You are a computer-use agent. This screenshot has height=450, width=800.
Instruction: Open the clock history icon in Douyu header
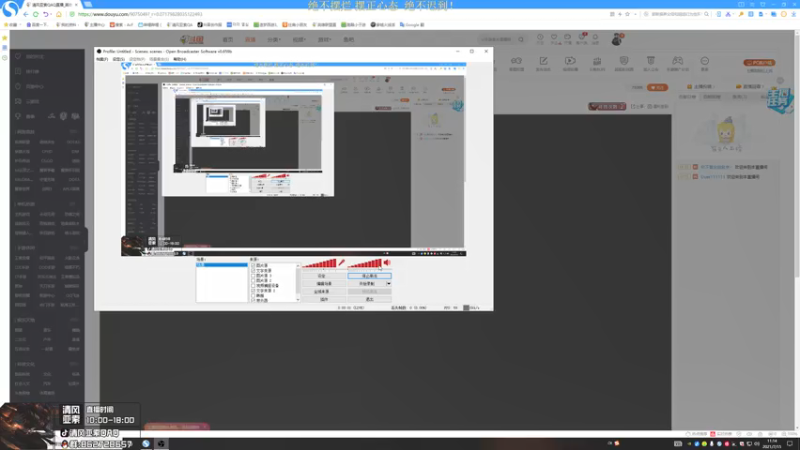(x=540, y=37)
